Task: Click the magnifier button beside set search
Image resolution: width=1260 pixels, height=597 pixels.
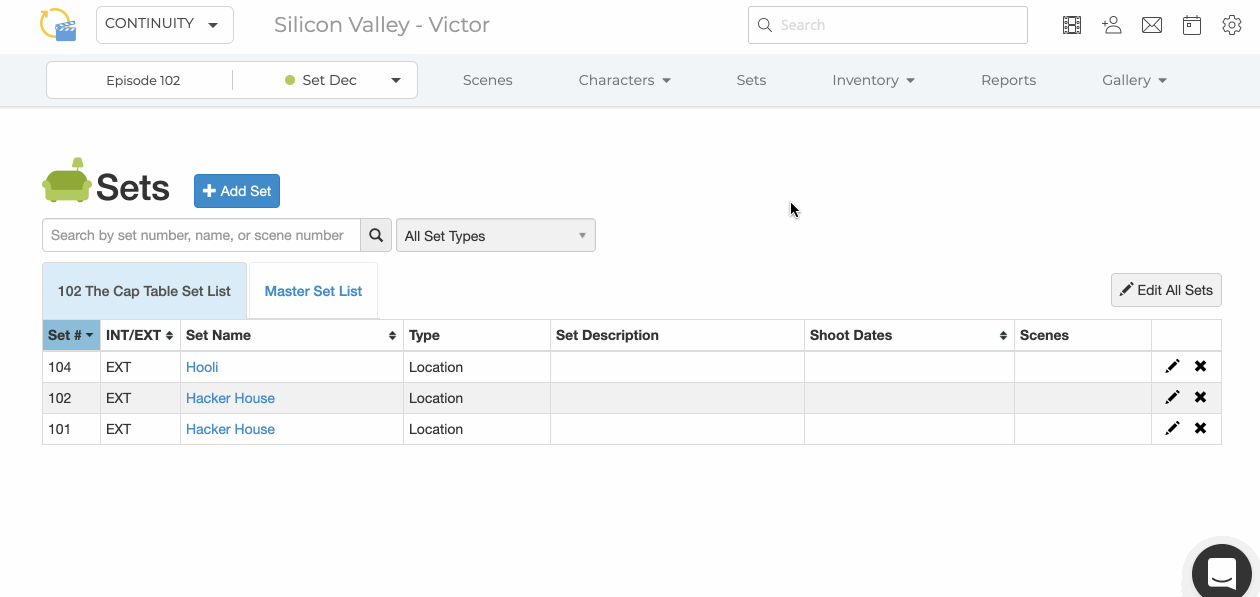Action: click(376, 235)
